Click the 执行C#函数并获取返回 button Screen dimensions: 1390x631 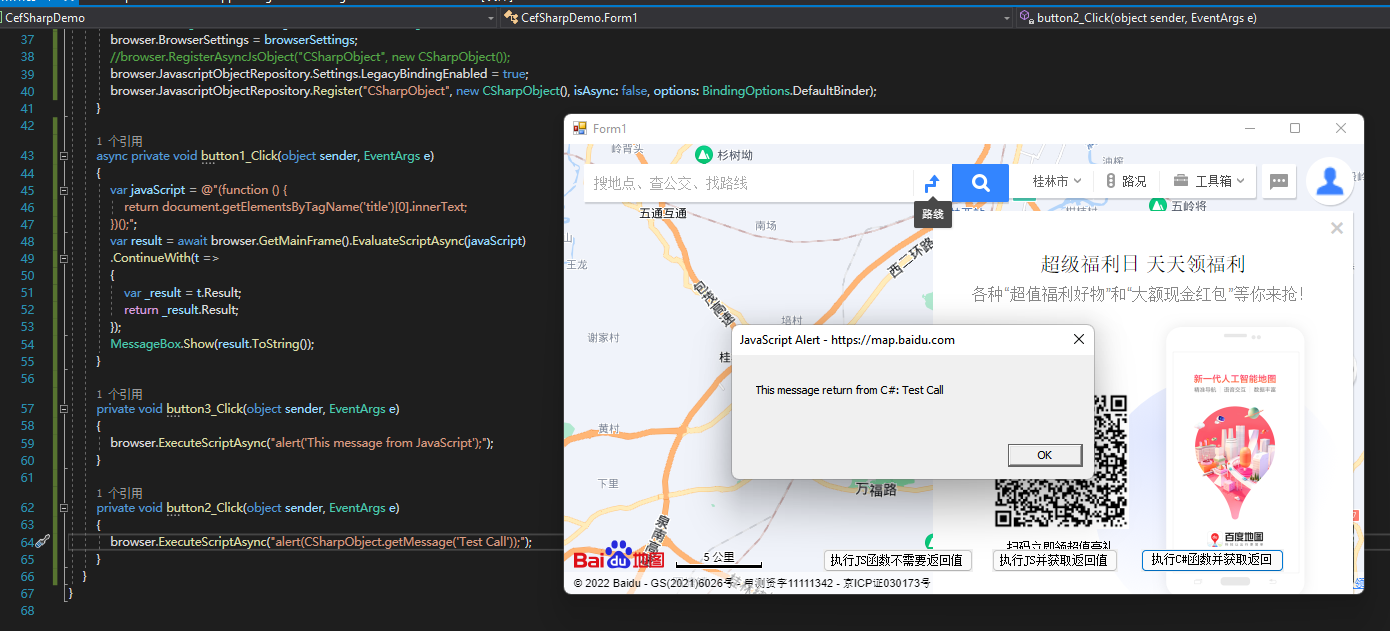click(1212, 560)
